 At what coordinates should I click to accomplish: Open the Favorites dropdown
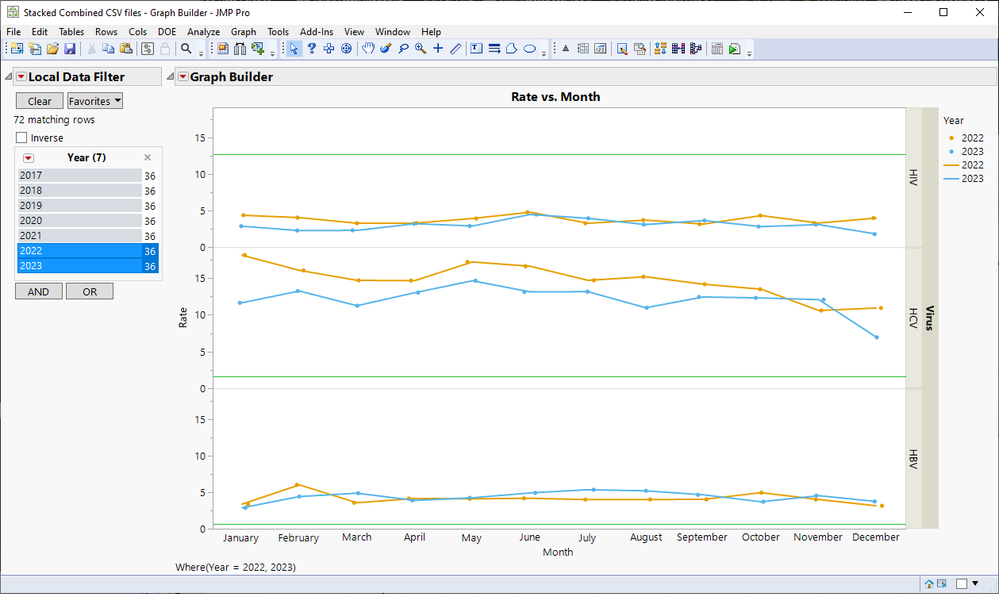(x=95, y=101)
